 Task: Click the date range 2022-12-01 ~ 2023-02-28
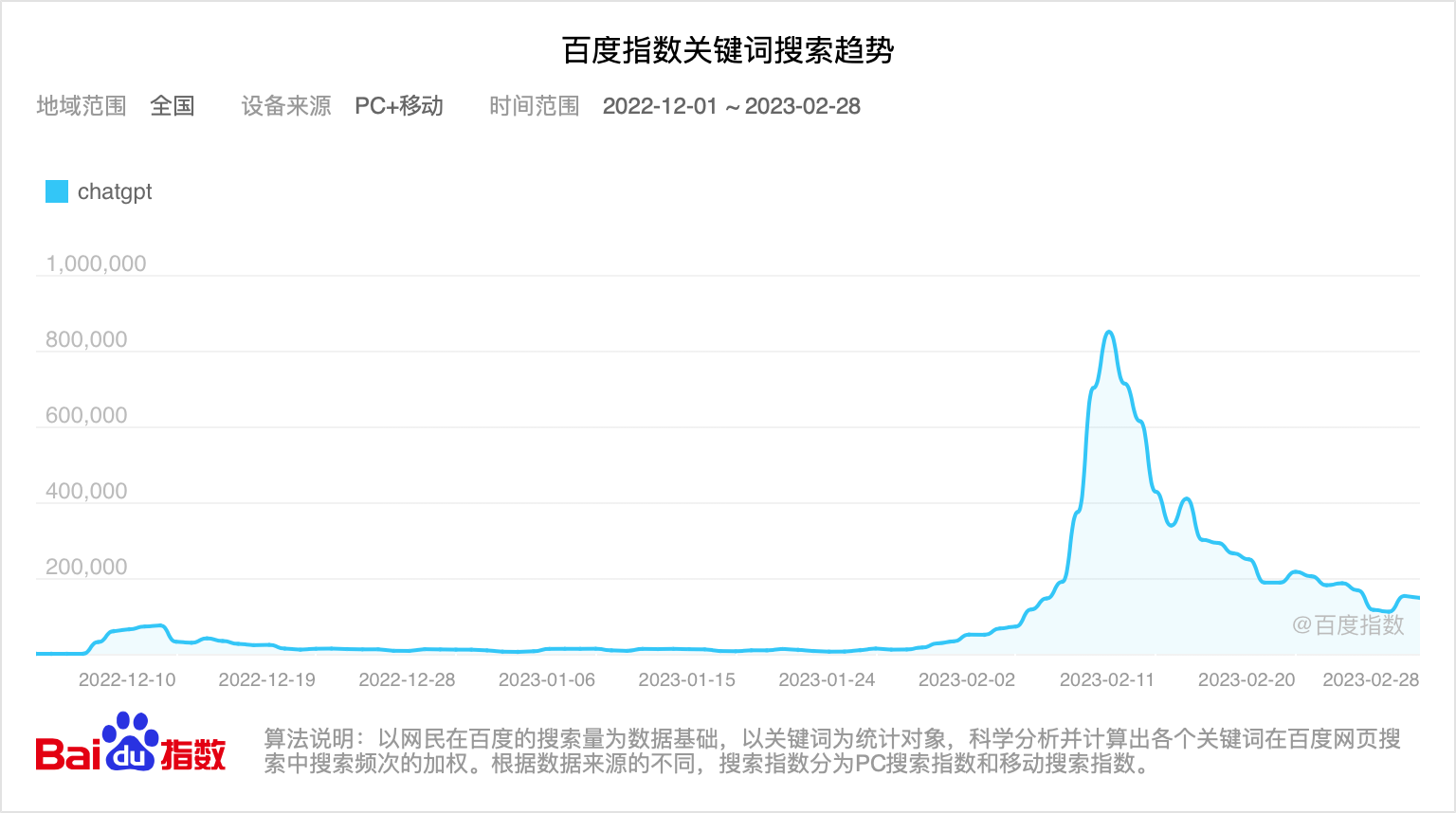[x=732, y=106]
